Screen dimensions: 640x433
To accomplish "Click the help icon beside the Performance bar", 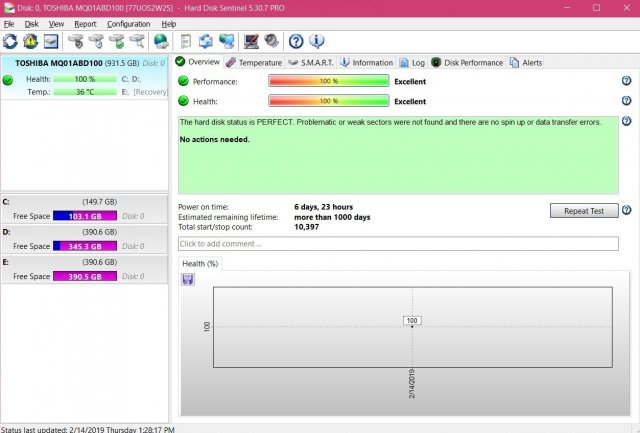I will click(x=626, y=80).
